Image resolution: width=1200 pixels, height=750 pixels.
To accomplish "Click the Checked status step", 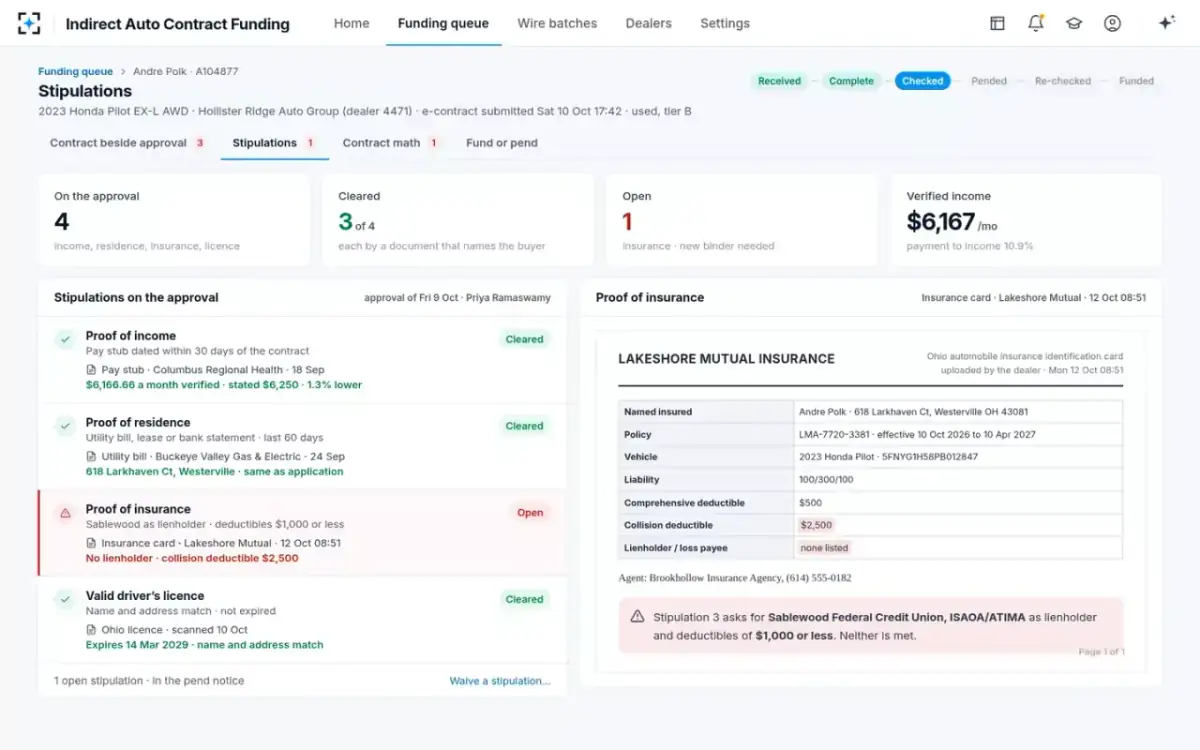I will (922, 81).
